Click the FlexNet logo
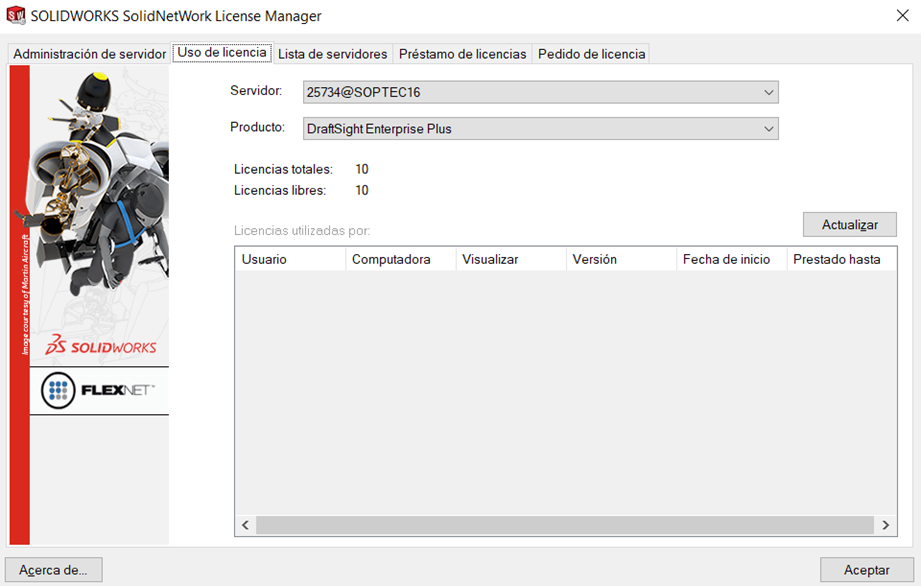Viewport: 921px width, 586px height. (99, 390)
